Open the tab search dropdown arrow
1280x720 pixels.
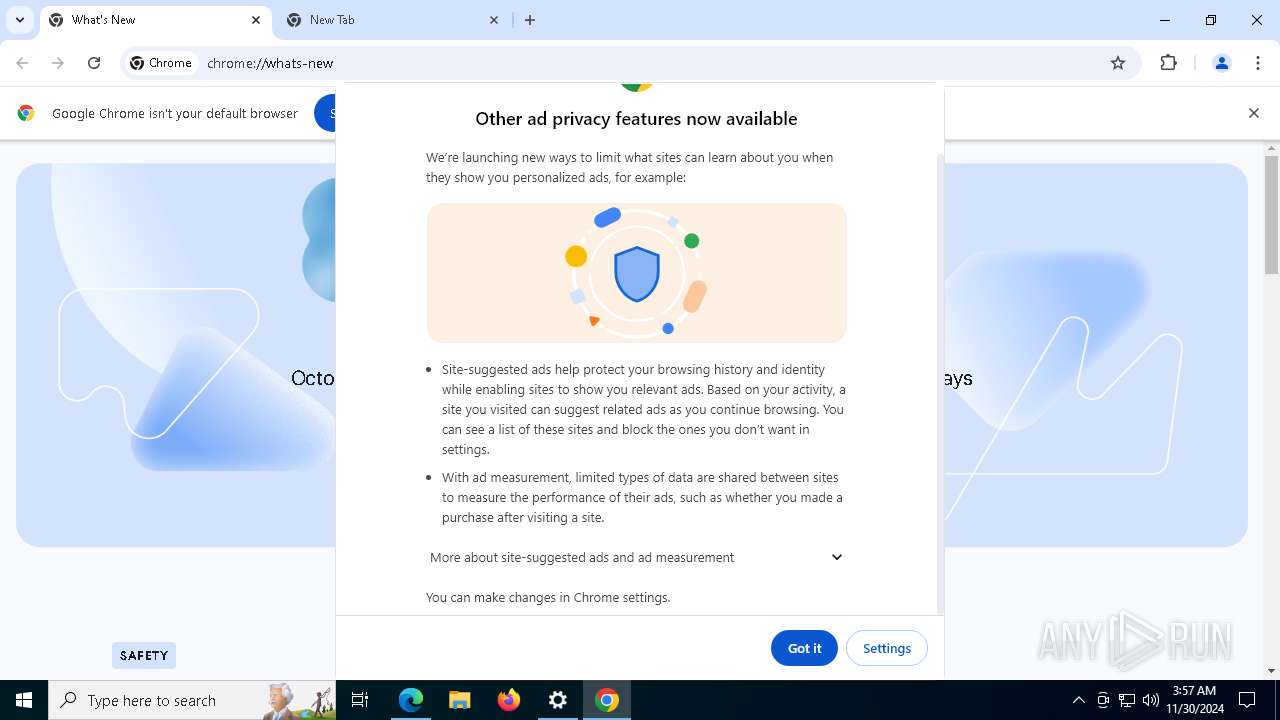coord(20,20)
